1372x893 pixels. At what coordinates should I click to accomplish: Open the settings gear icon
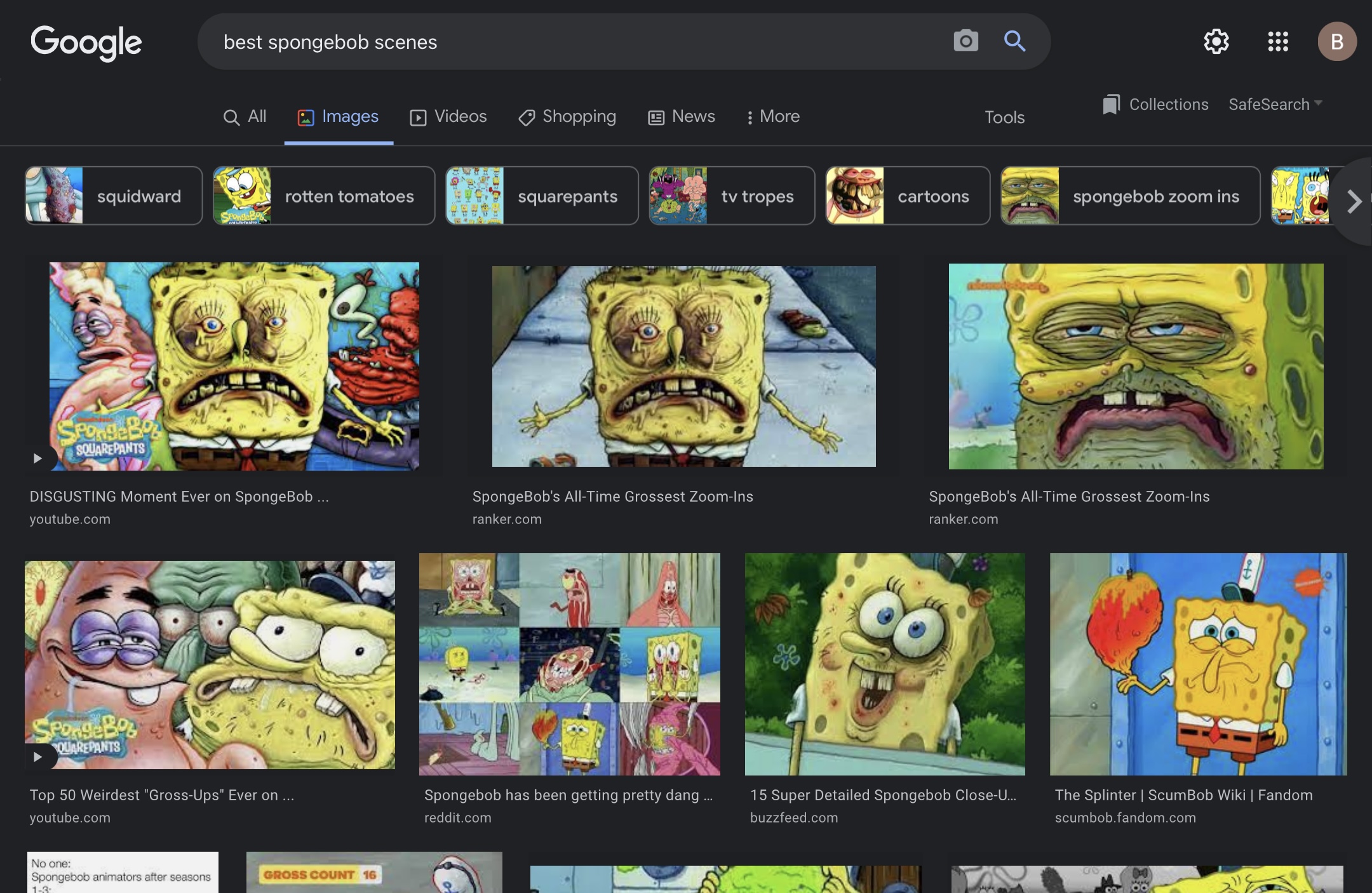1216,42
